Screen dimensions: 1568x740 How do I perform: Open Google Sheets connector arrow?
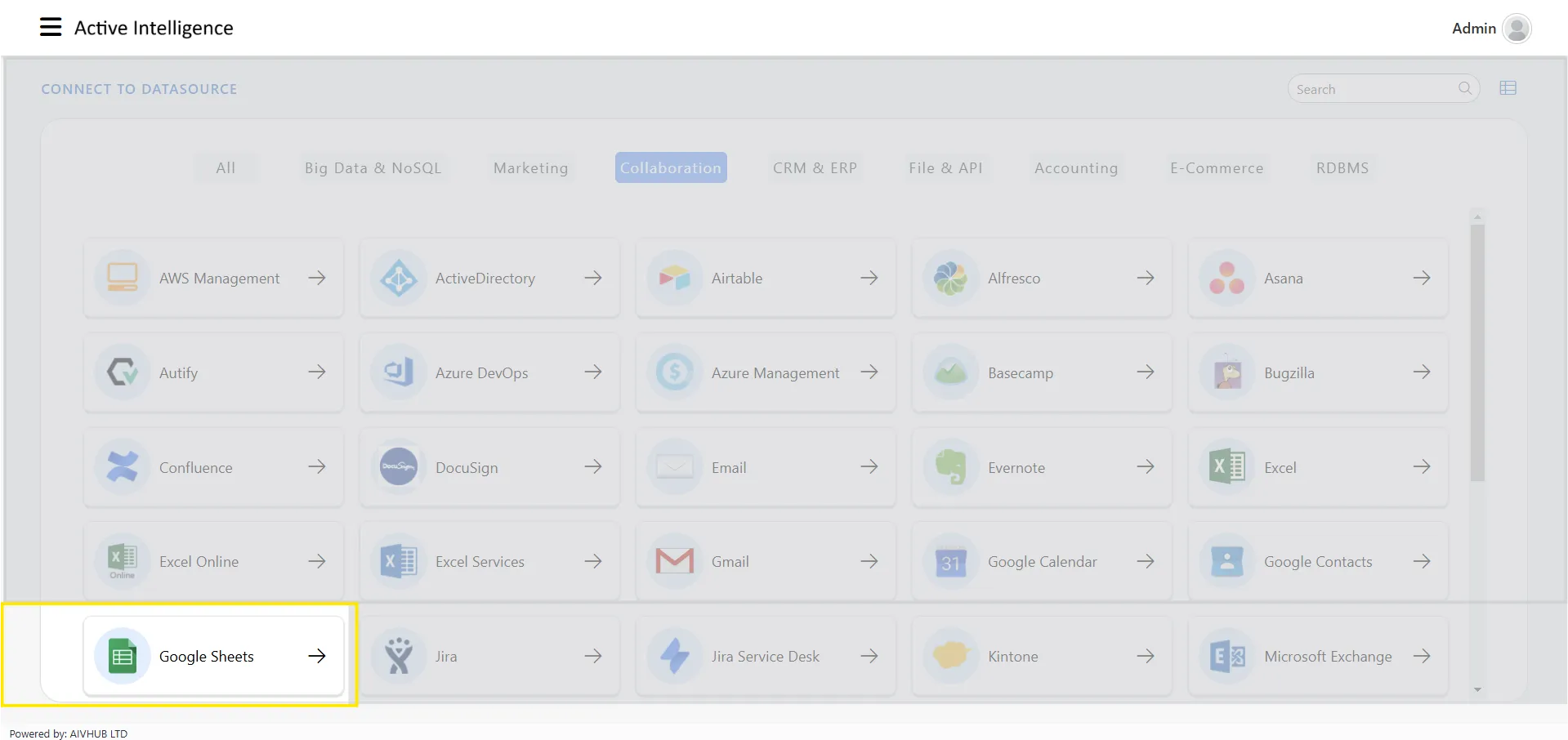tap(317, 656)
